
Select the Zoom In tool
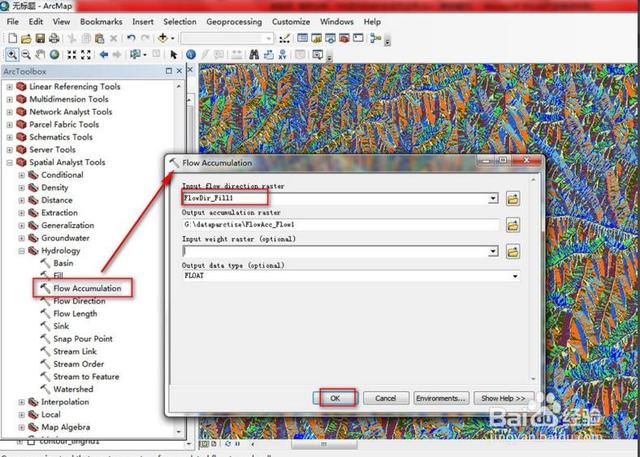click(12, 54)
